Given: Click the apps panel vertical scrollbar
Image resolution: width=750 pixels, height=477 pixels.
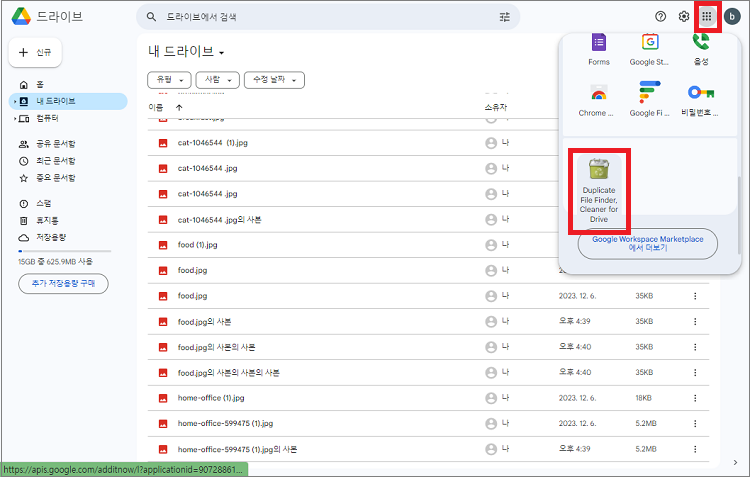Looking at the screenshot, I should pos(739,215).
